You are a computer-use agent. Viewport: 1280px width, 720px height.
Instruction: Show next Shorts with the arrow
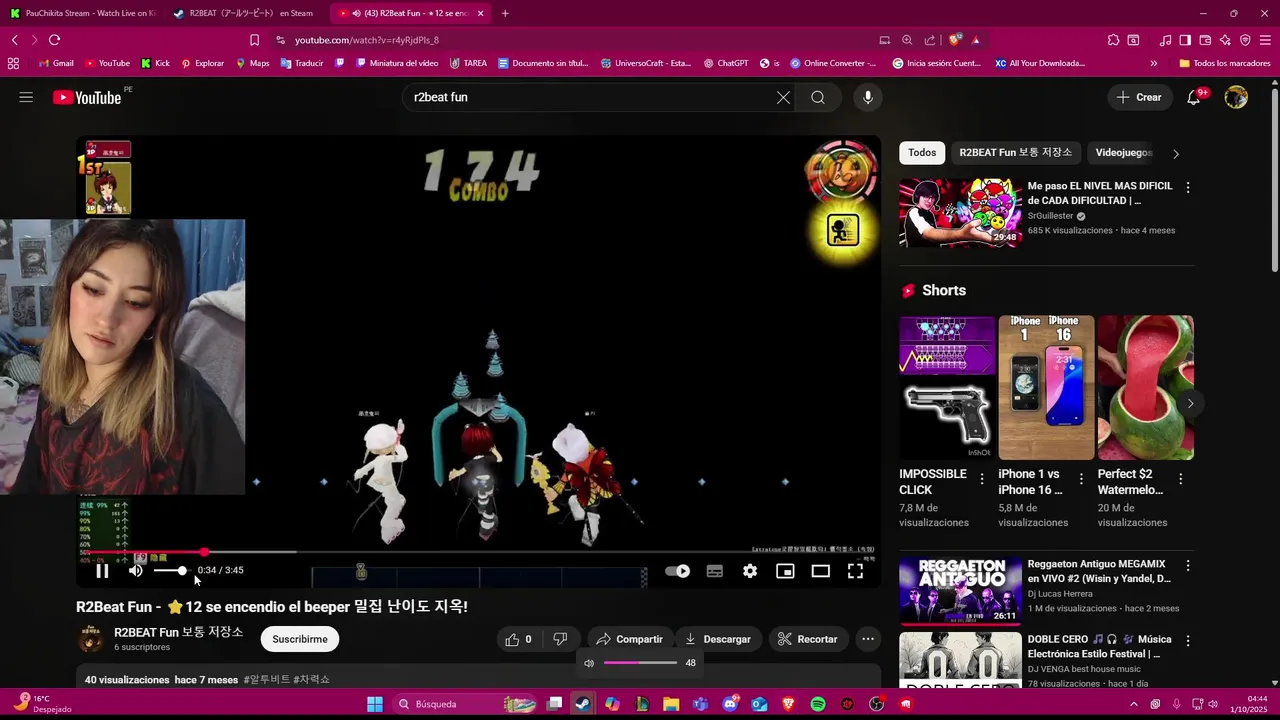[x=1190, y=404]
